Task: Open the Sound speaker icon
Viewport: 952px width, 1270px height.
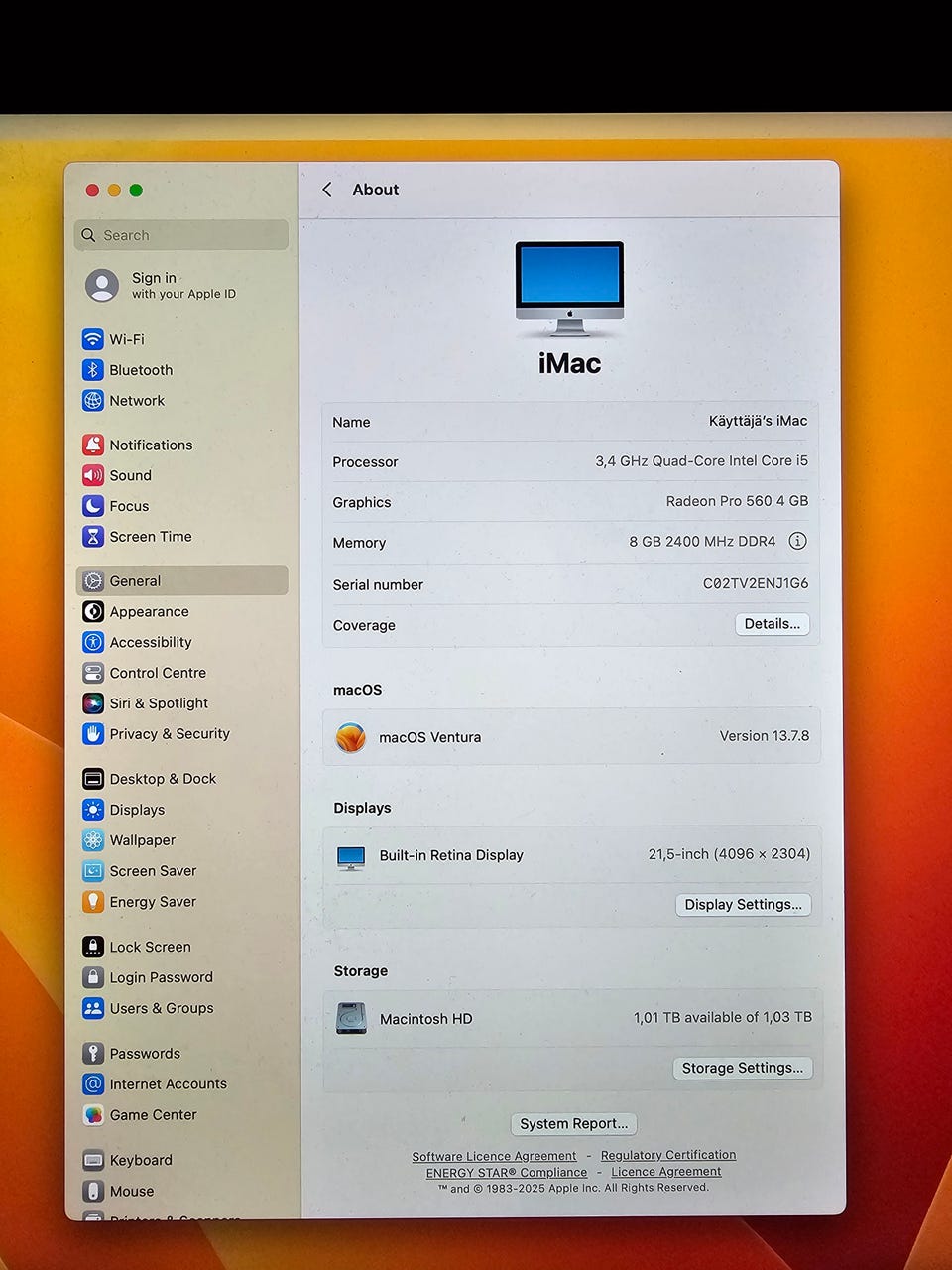Action: [93, 475]
